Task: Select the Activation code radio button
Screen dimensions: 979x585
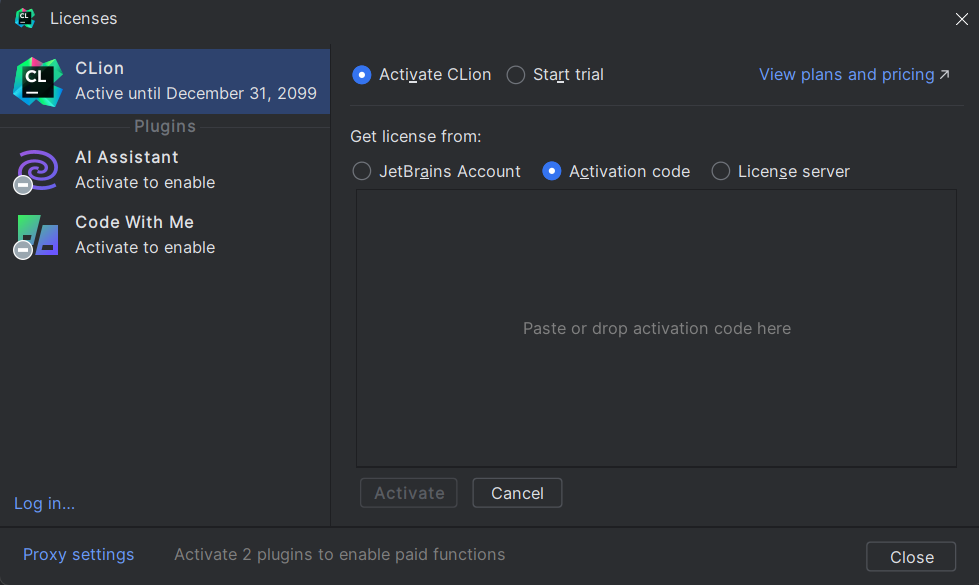Action: click(551, 171)
